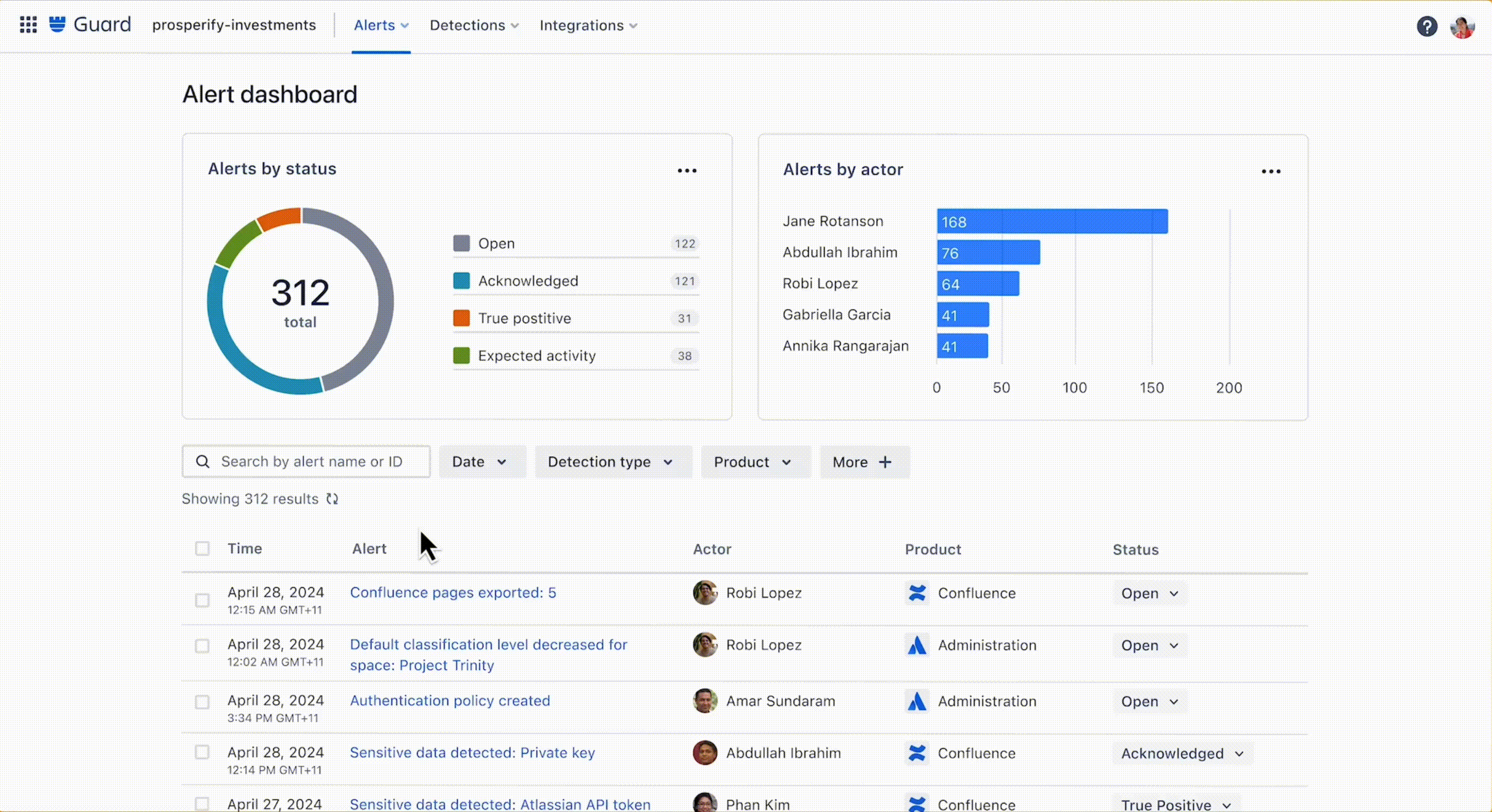
Task: Open the help icon in the top bar
Action: (x=1426, y=26)
